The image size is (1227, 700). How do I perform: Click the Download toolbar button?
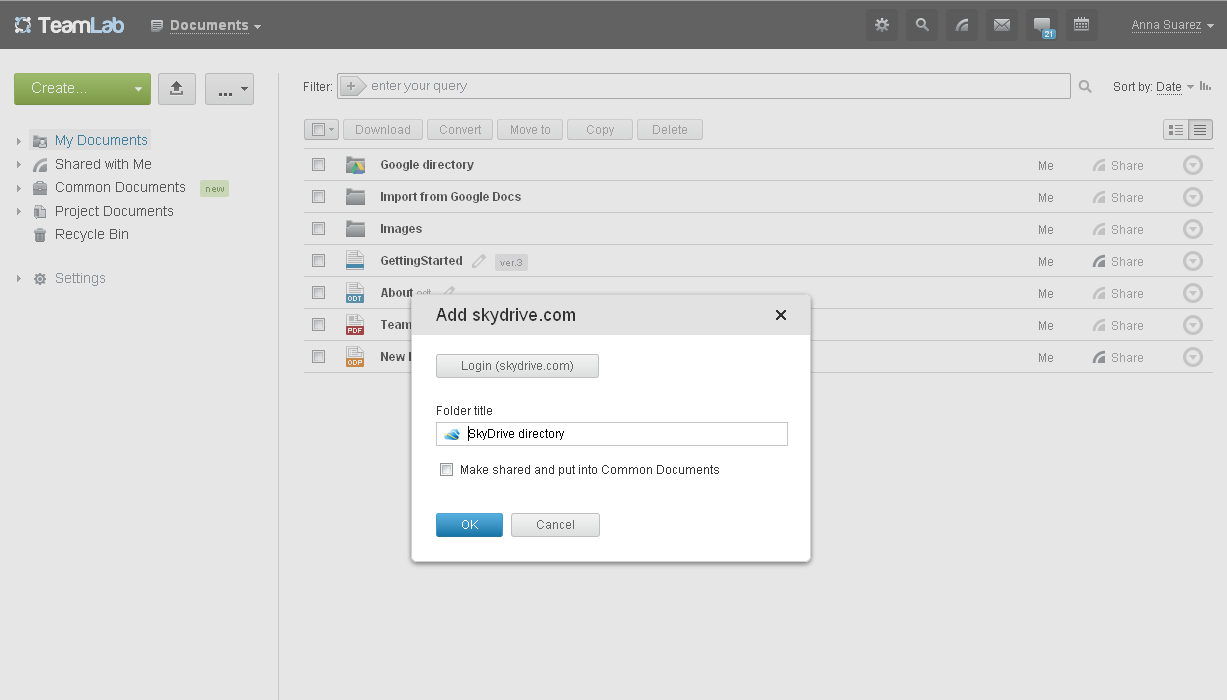(x=383, y=130)
